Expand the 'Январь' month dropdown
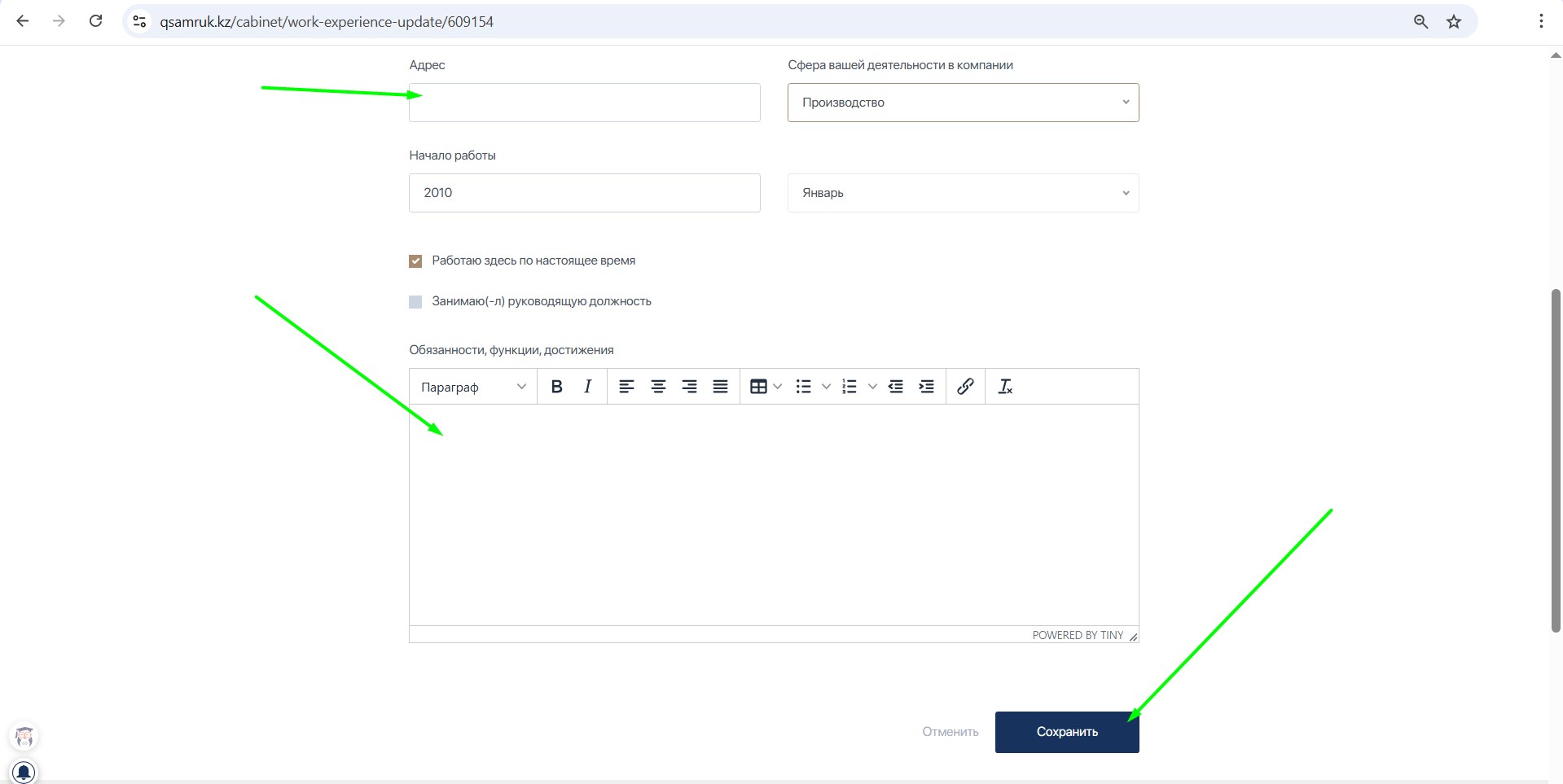 coord(963,193)
